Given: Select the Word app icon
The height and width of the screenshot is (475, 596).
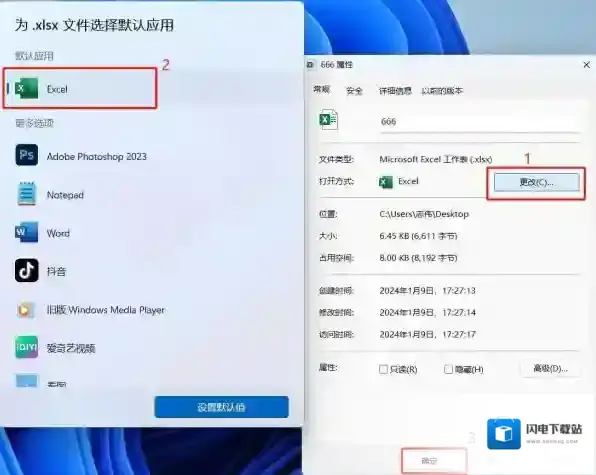Looking at the screenshot, I should point(27,232).
